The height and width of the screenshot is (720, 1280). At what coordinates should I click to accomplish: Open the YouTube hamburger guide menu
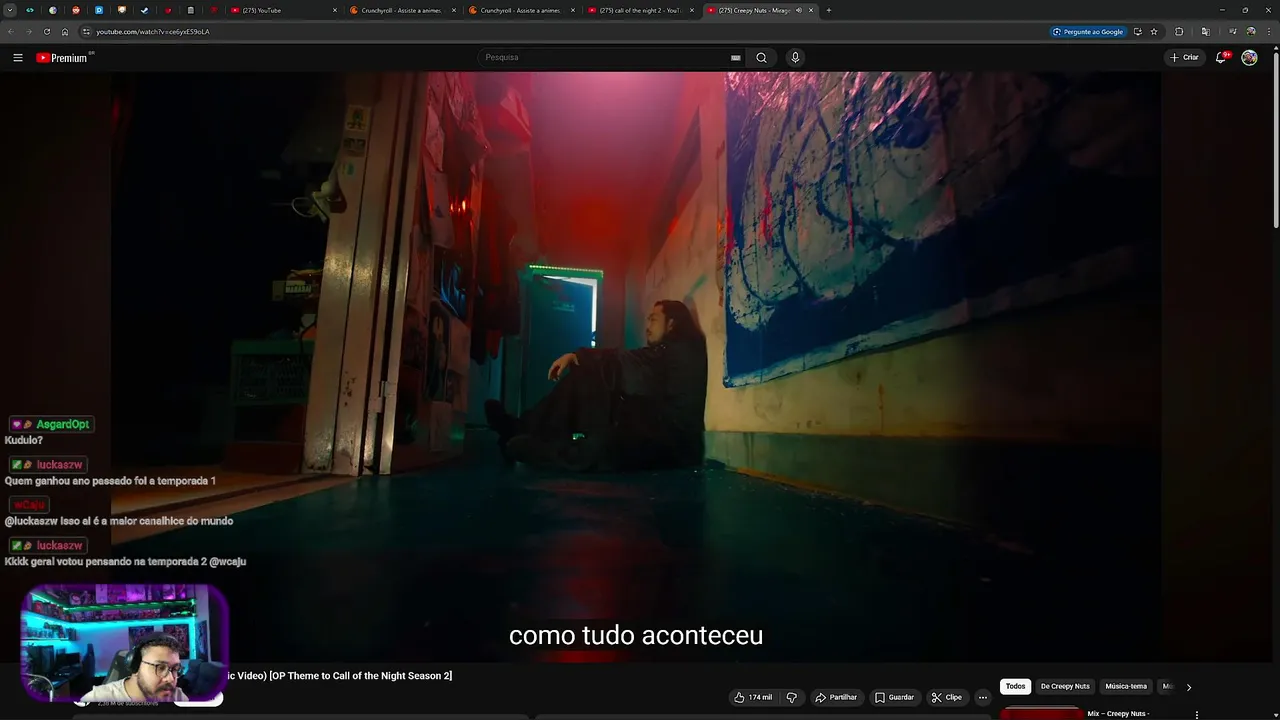pyautogui.click(x=18, y=57)
